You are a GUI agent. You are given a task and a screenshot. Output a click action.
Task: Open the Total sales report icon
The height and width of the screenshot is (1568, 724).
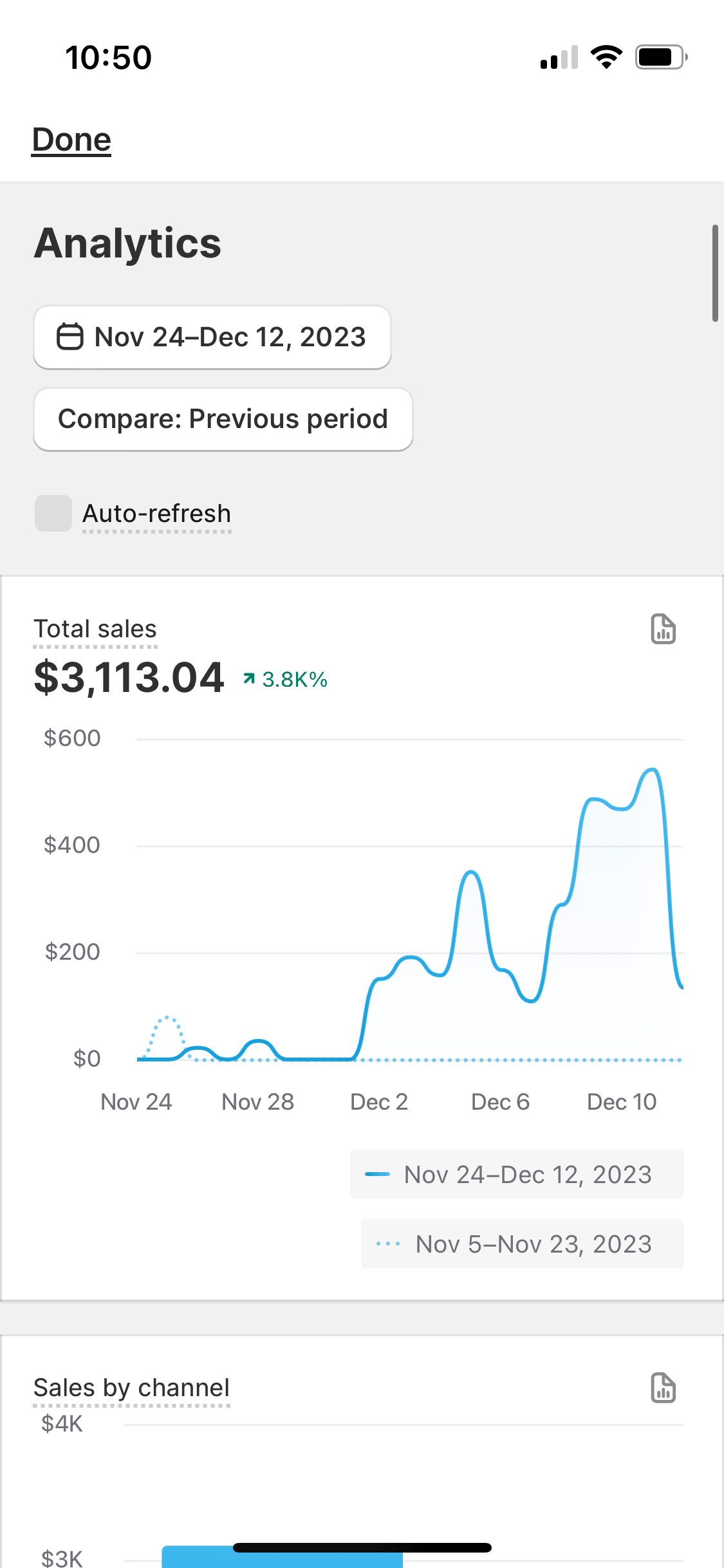tap(663, 629)
